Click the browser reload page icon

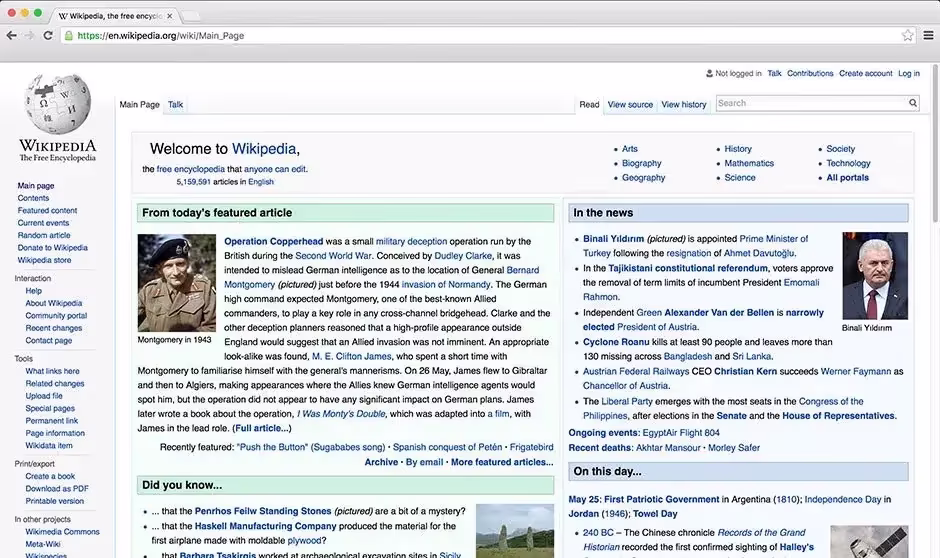[49, 35]
